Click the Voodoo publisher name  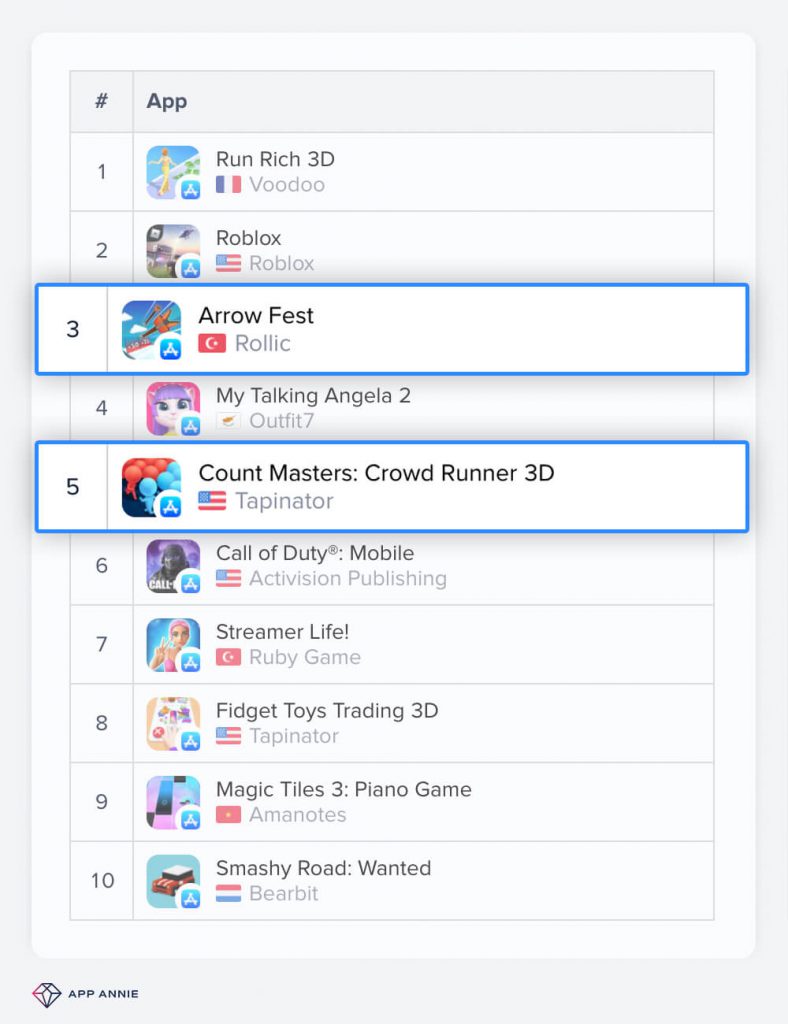286,185
